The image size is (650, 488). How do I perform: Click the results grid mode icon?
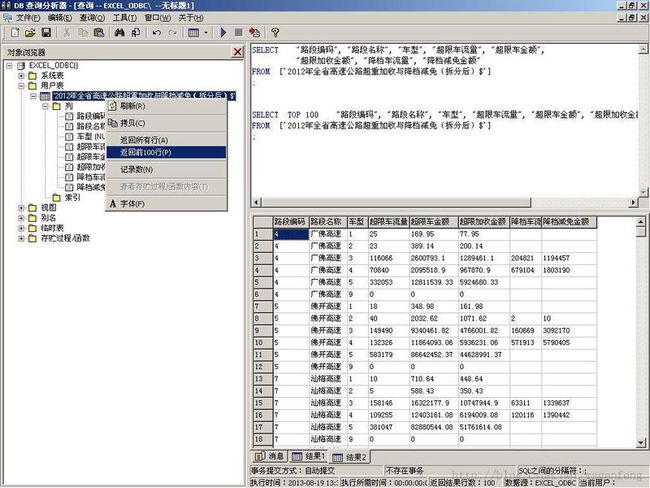pos(194,32)
